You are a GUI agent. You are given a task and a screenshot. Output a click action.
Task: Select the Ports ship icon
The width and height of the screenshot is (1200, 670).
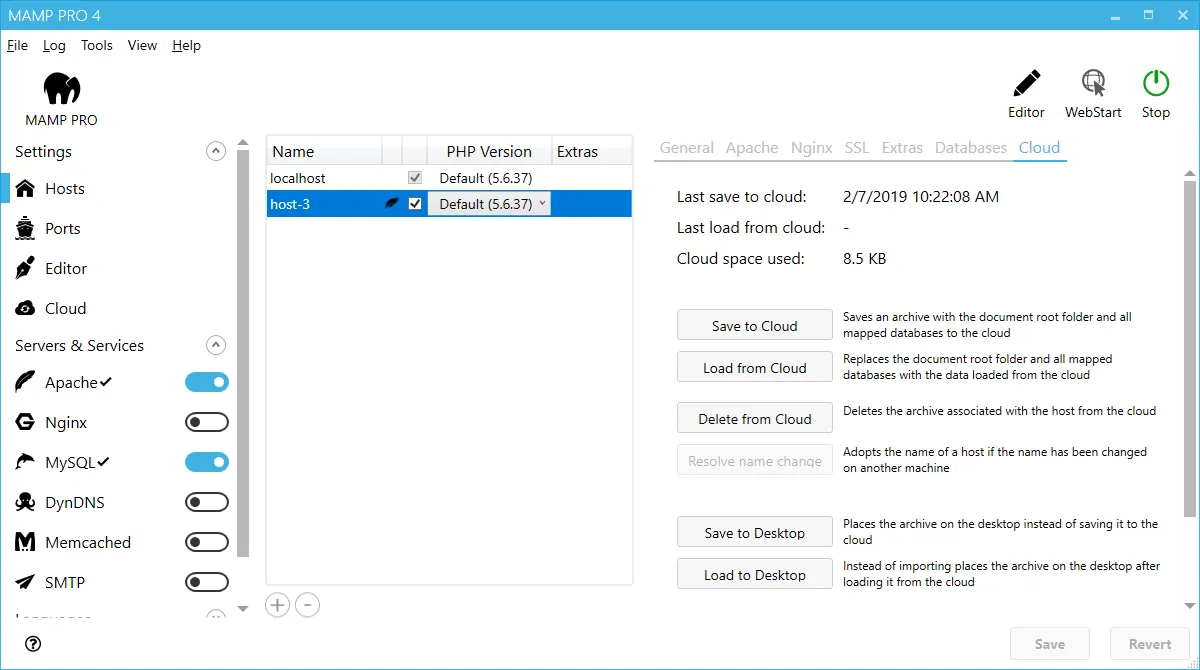(26, 228)
